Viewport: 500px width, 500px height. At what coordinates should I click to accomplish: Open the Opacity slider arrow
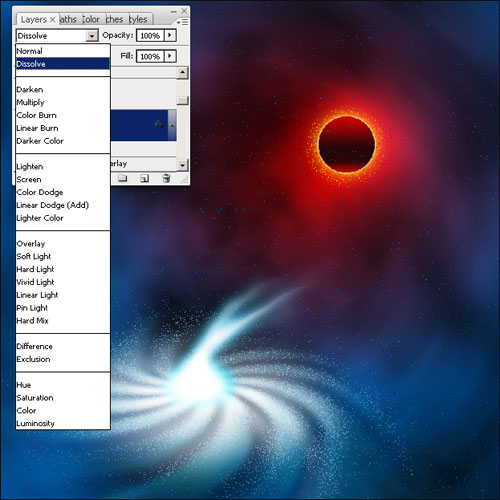[170, 35]
